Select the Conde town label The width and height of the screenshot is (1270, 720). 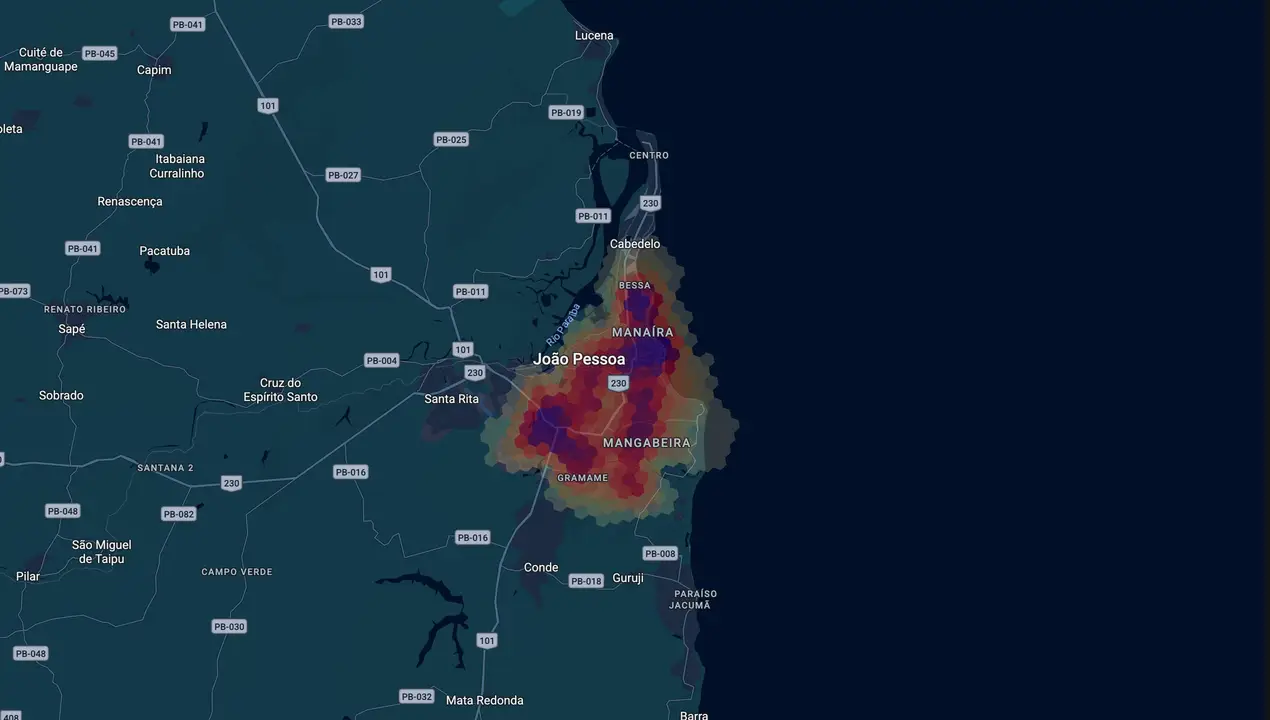541,568
